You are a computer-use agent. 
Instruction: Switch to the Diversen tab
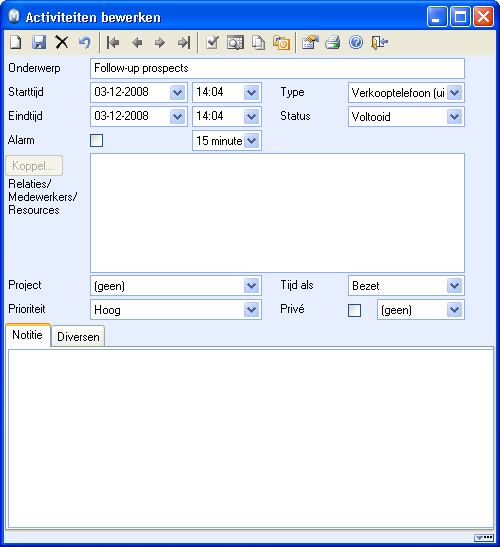78,336
